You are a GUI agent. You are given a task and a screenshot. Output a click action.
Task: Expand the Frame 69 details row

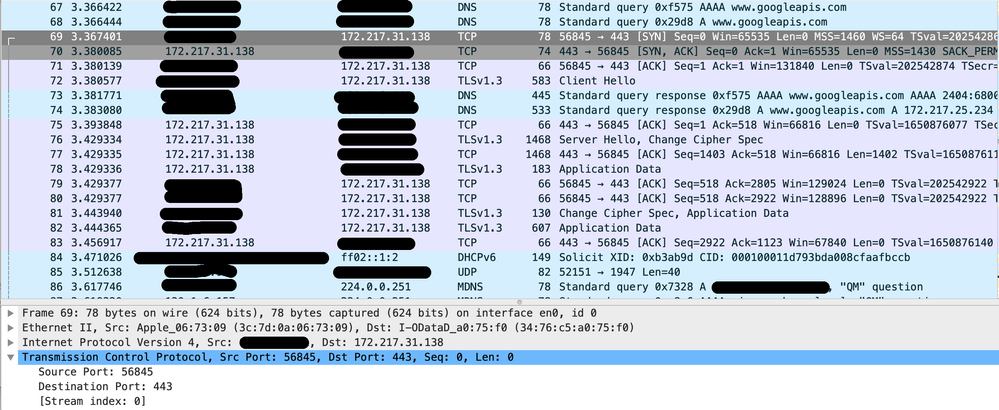[10, 313]
